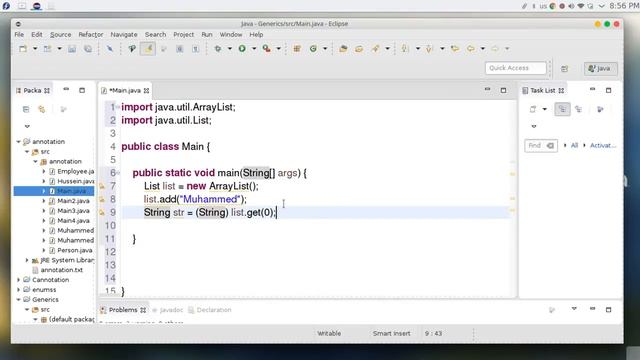Open the Navigate menu
640x360 pixels.
coord(124,35)
